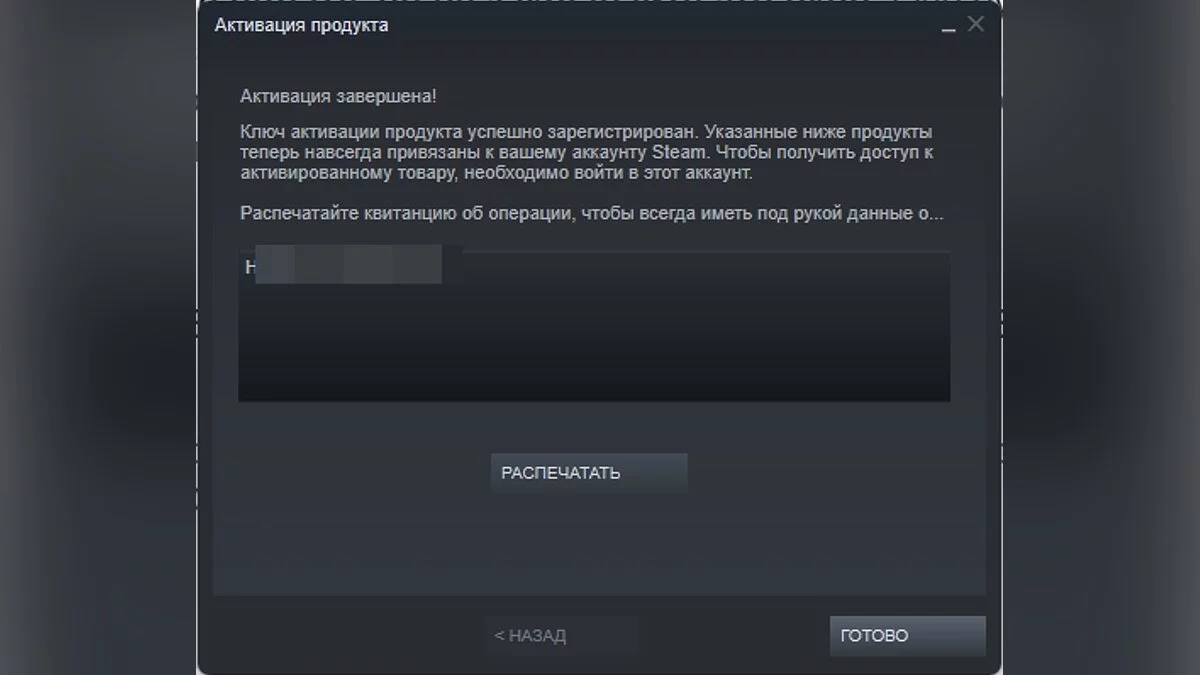Viewport: 1200px width, 675px height.
Task: Click the letter Н starting the product entry
Action: coord(250,267)
